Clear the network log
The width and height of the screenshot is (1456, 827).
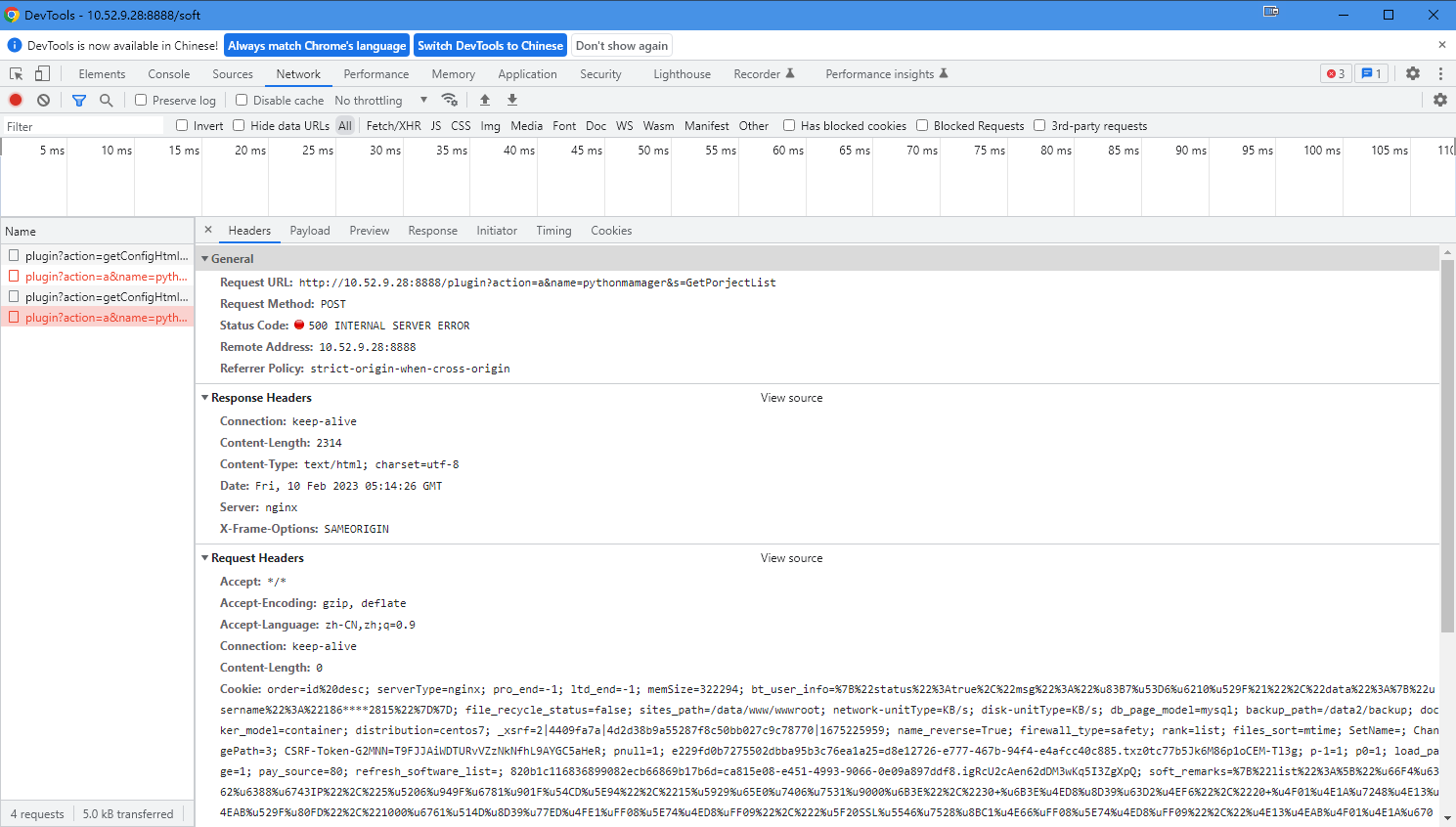43,100
